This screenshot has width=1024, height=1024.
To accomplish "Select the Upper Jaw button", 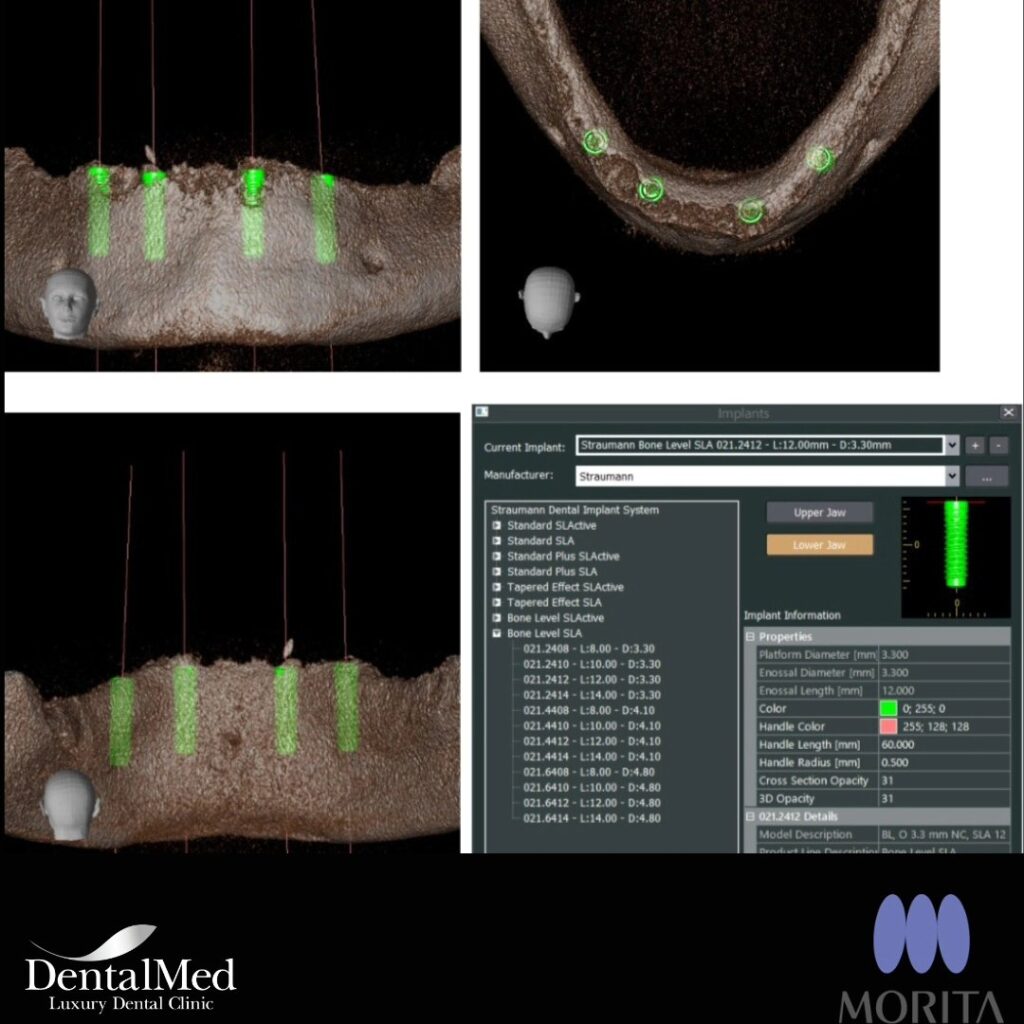I will pyautogui.click(x=819, y=512).
